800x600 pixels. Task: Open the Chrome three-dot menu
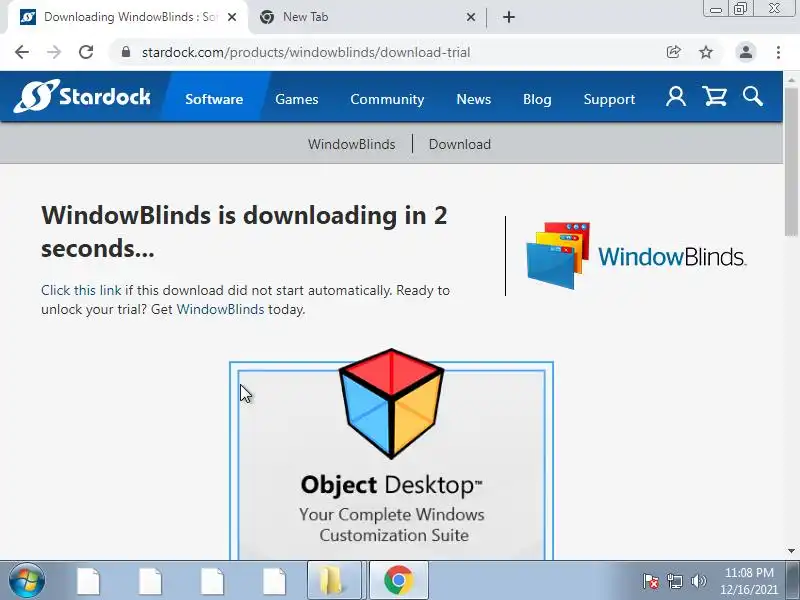tap(778, 52)
